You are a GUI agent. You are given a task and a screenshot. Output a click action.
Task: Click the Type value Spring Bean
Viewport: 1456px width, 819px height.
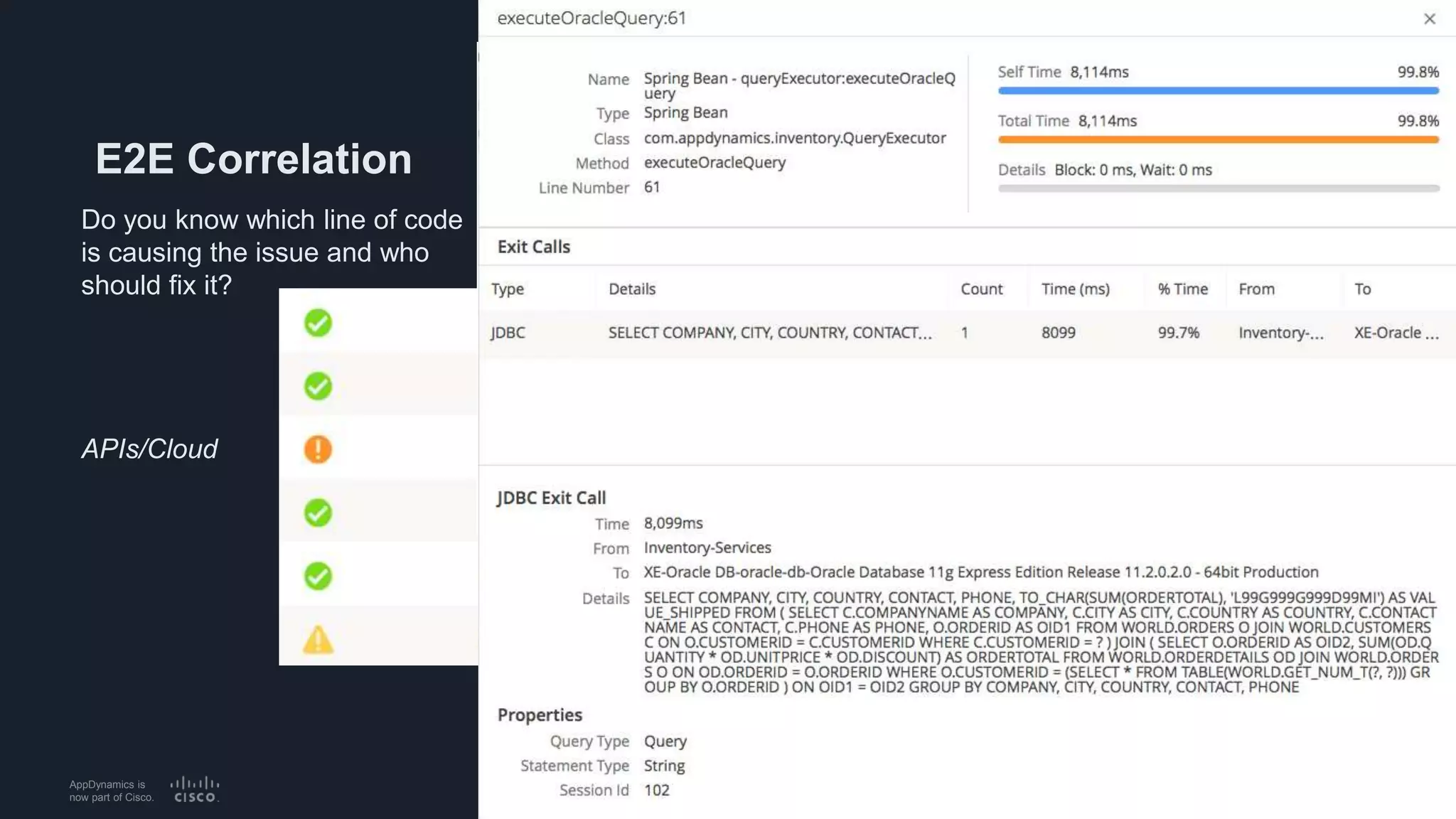point(685,113)
